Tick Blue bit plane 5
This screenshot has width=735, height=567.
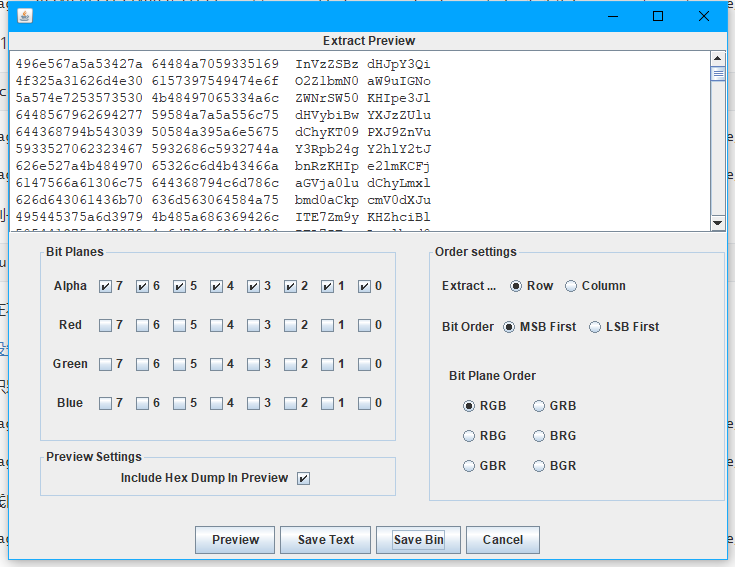point(180,403)
